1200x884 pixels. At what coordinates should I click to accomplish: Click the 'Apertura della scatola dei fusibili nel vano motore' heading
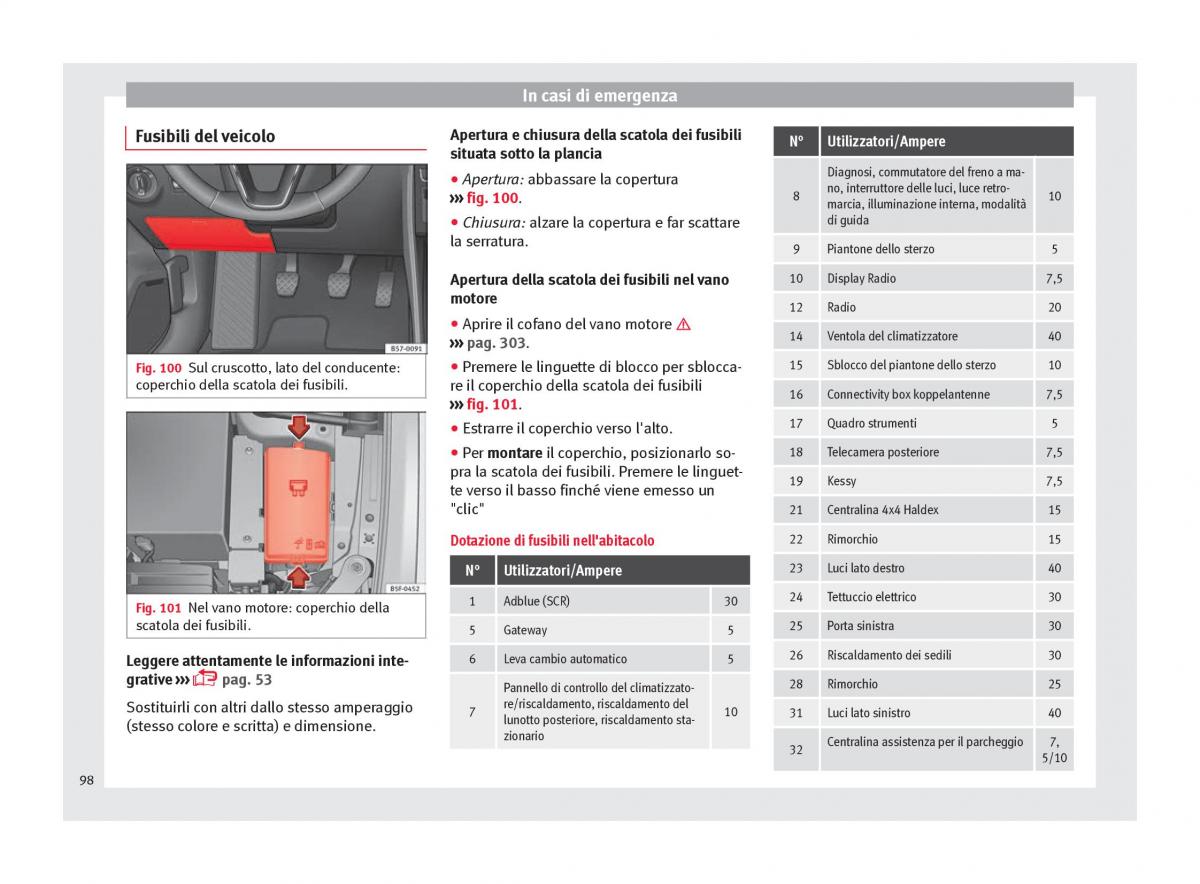(590, 289)
